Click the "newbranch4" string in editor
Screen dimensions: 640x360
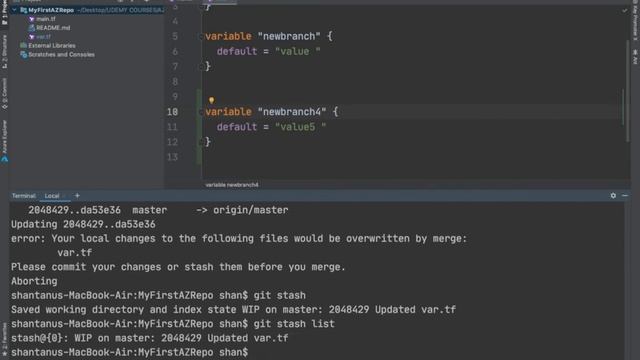coord(292,112)
